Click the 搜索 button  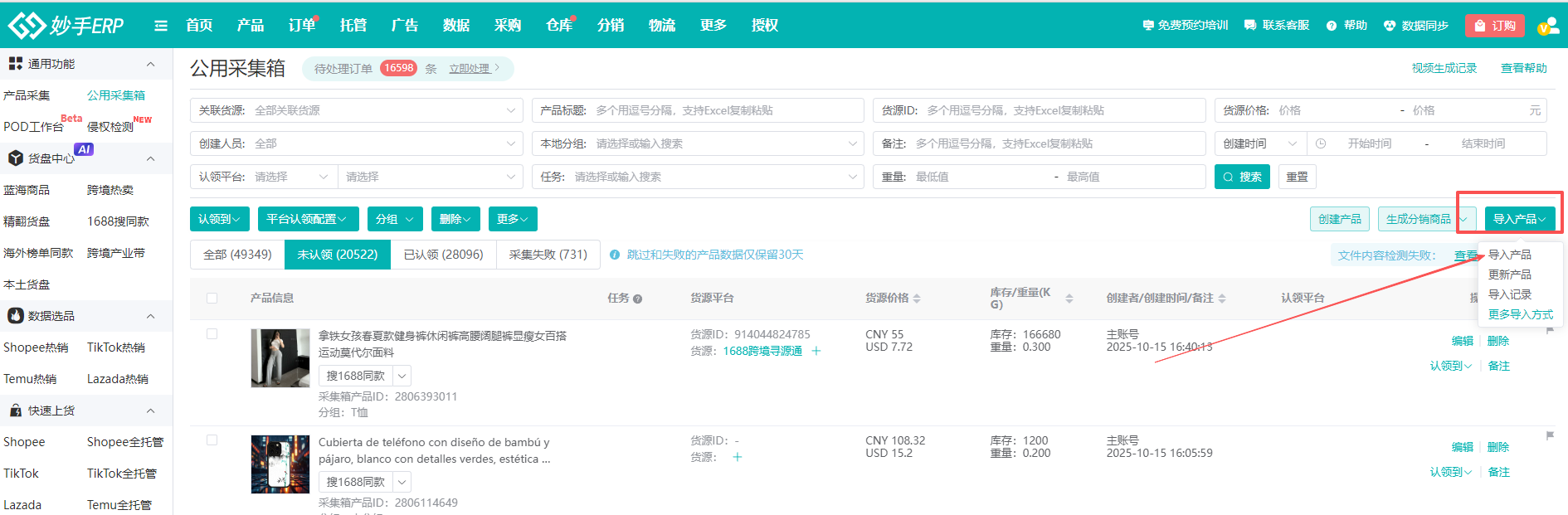coord(1242,177)
